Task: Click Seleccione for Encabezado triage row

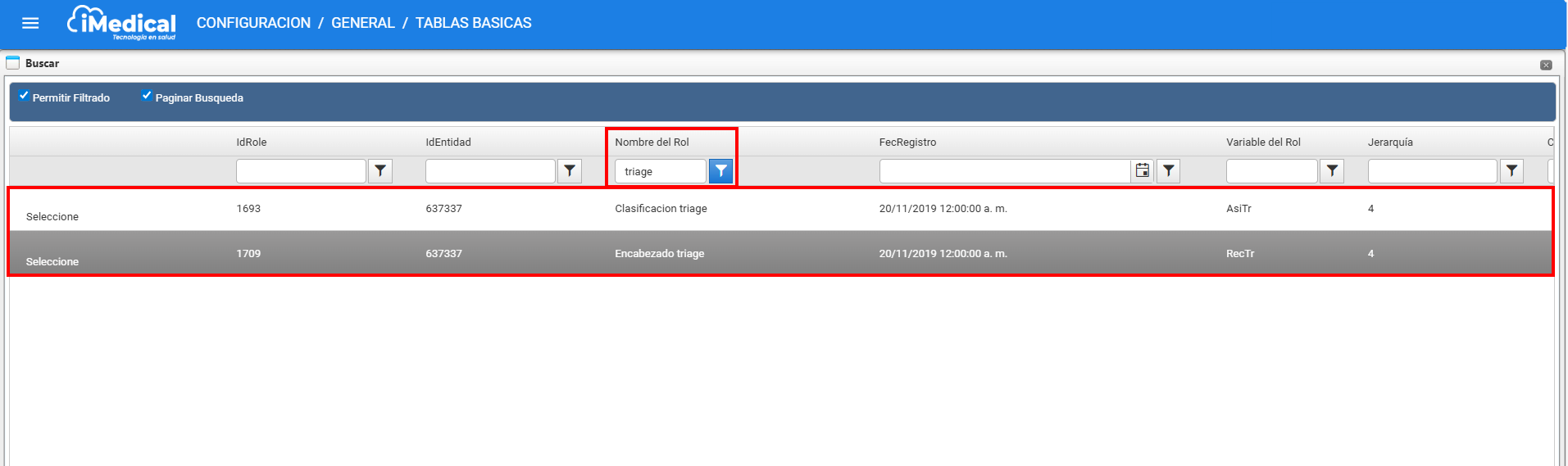Action: (x=52, y=262)
